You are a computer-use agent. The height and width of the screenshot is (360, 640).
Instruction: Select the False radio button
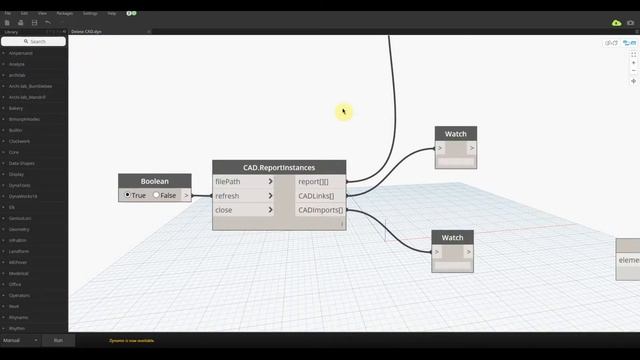point(156,195)
